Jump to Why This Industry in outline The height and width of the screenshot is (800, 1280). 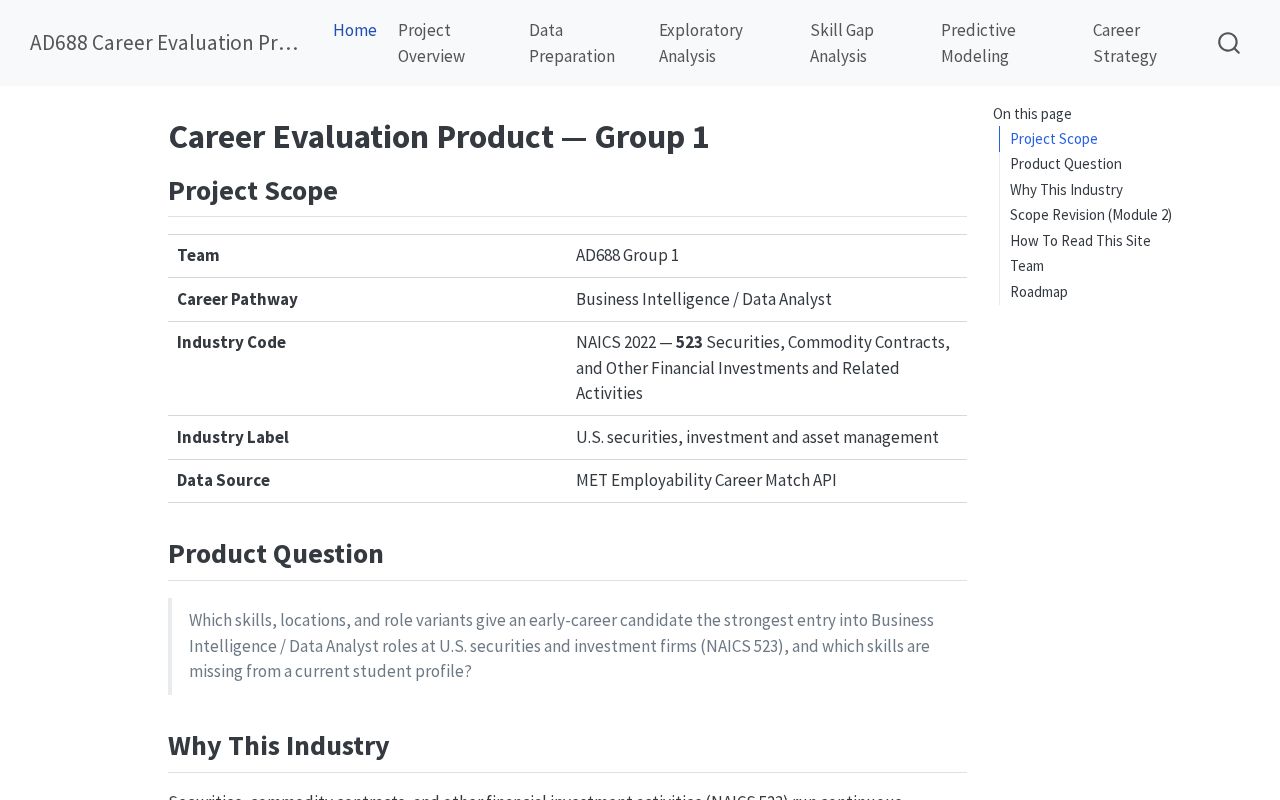point(1066,190)
